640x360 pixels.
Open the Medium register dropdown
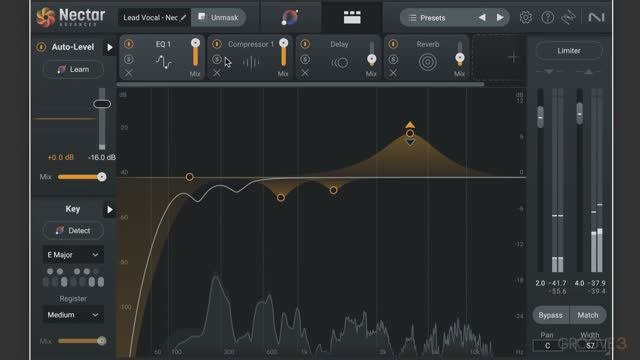[73, 315]
